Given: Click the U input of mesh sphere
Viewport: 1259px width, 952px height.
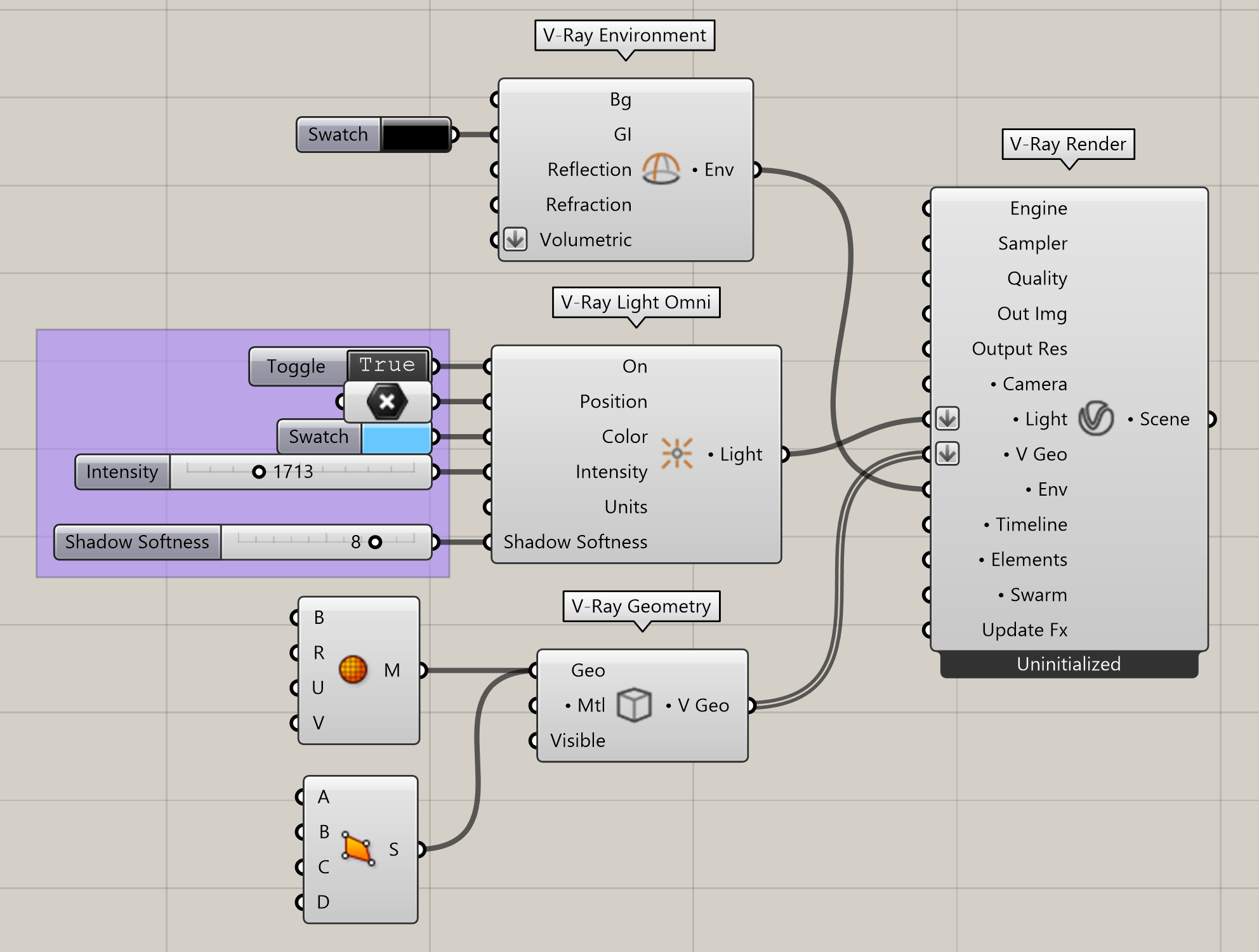Looking at the screenshot, I should point(318,688).
